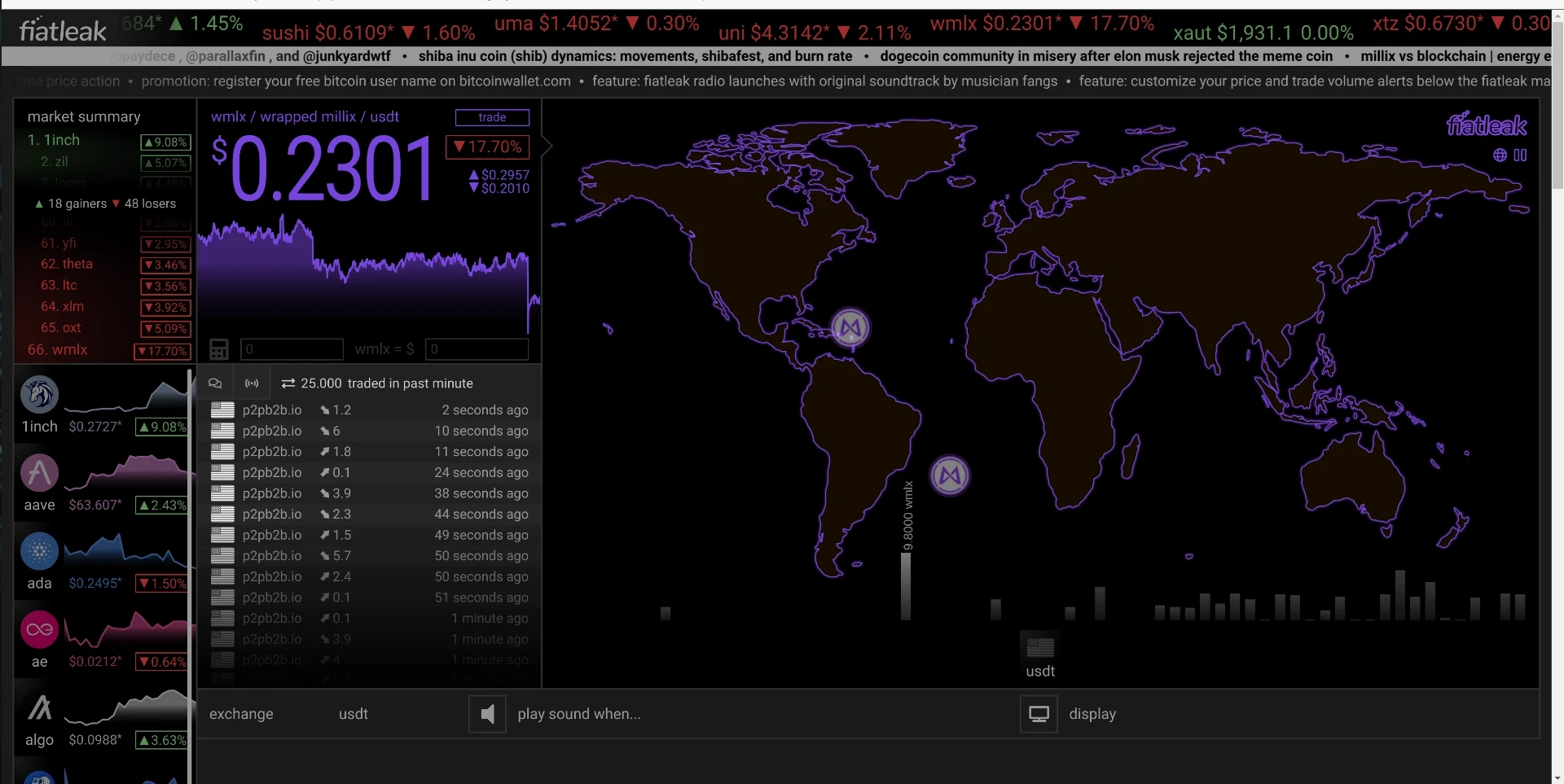
Task: Click the wmlx amount input field
Action: tap(292, 349)
